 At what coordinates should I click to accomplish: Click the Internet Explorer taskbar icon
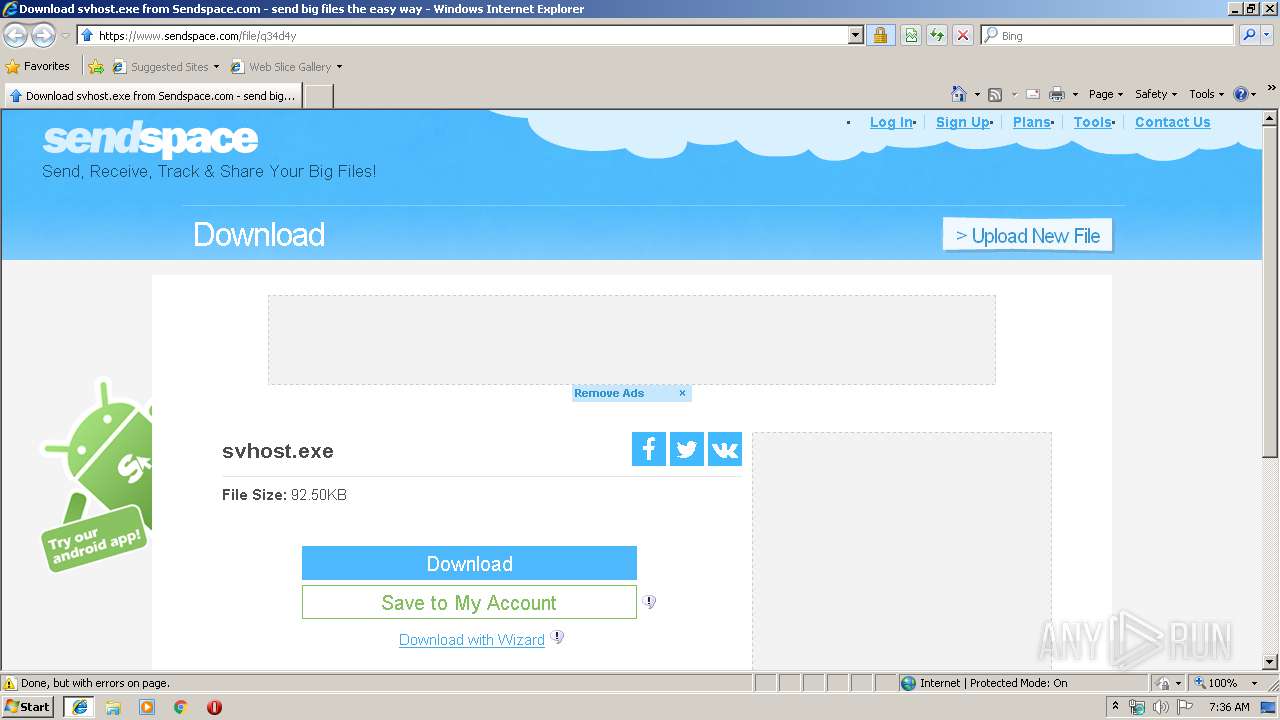point(80,707)
